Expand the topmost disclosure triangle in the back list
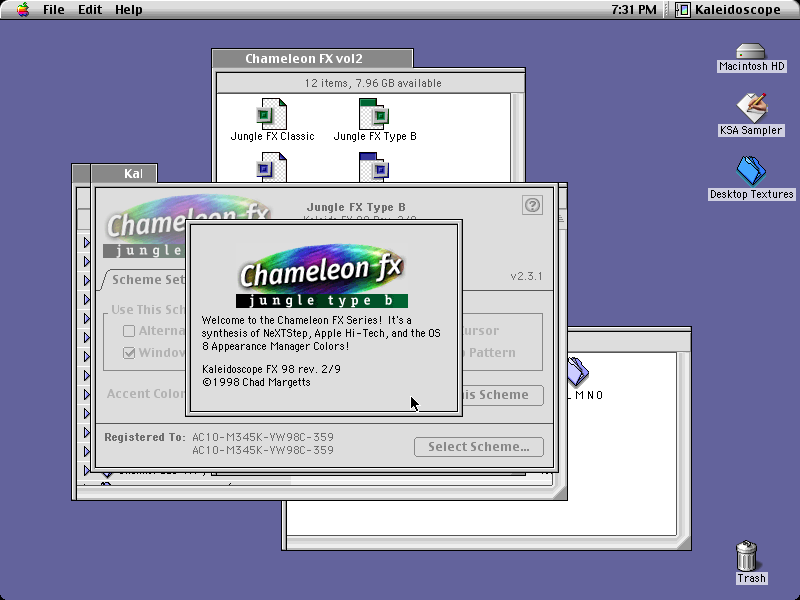Viewport: 800px width, 600px height. click(87, 242)
